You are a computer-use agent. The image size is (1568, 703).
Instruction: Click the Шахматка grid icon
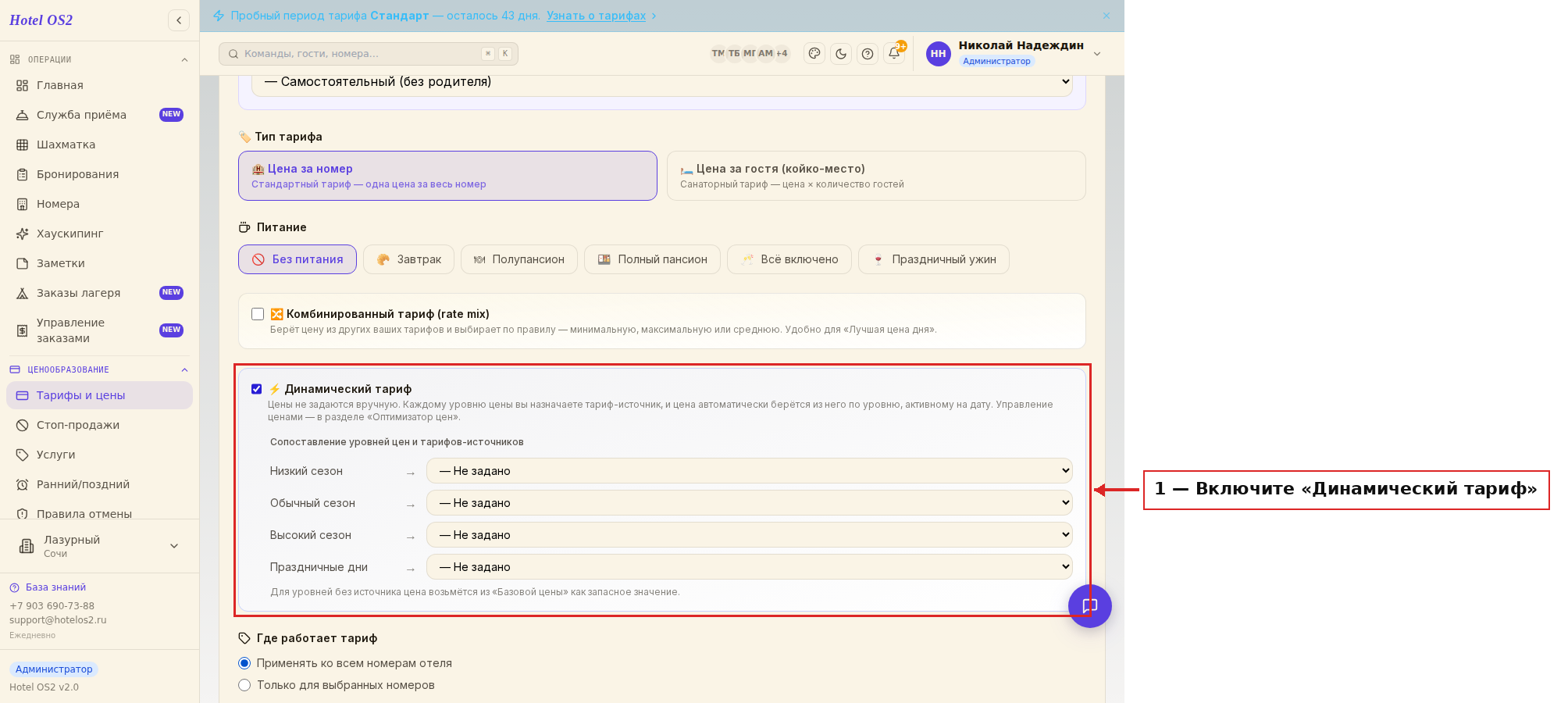click(x=23, y=145)
